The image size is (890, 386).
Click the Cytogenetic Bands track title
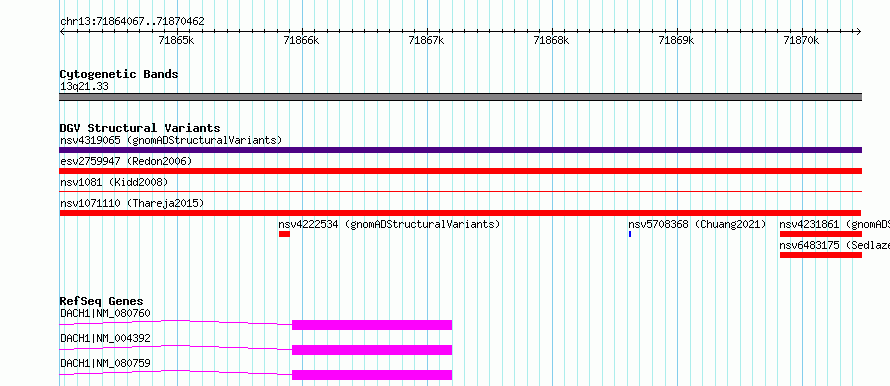point(119,74)
